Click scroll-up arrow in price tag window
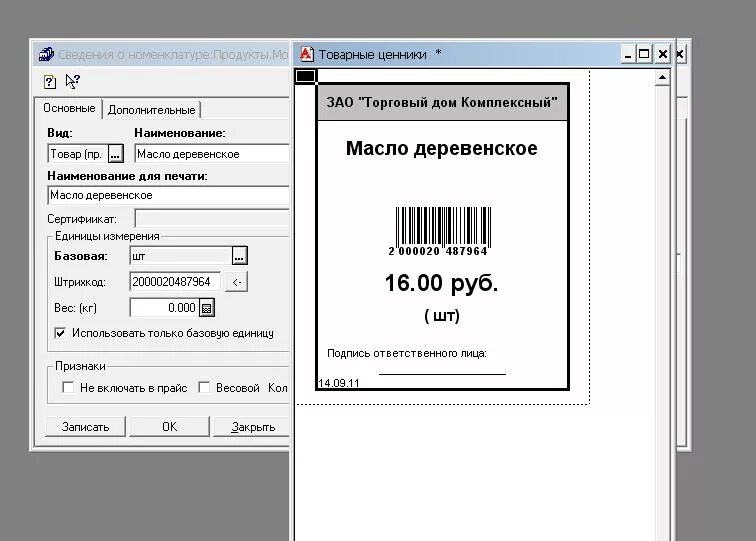 coord(663,78)
